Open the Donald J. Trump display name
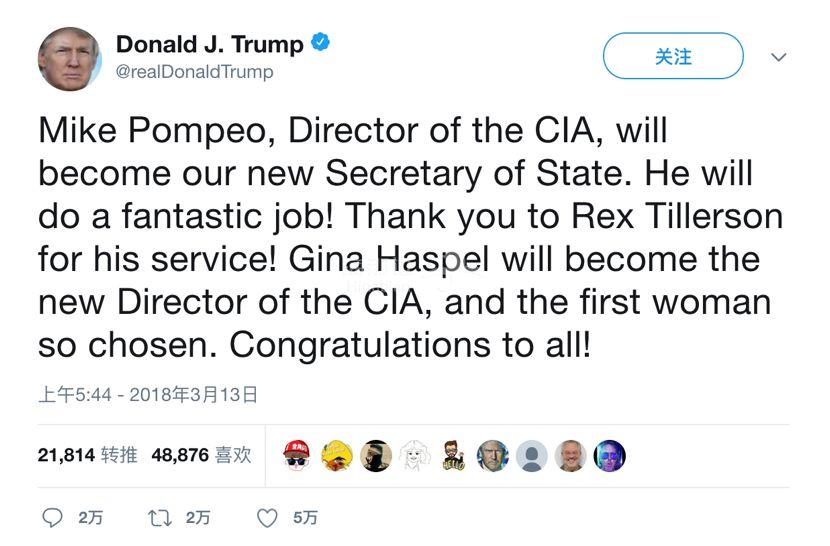830x546 pixels. point(209,44)
